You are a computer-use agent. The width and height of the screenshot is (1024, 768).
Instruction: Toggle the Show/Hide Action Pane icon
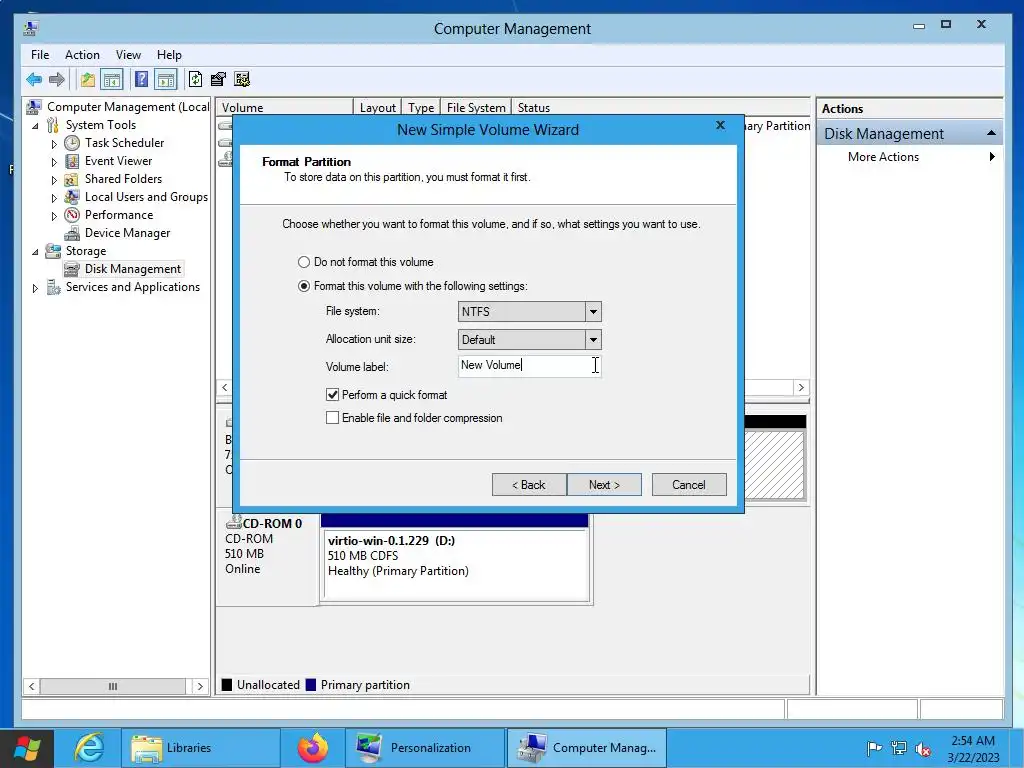pos(166,80)
